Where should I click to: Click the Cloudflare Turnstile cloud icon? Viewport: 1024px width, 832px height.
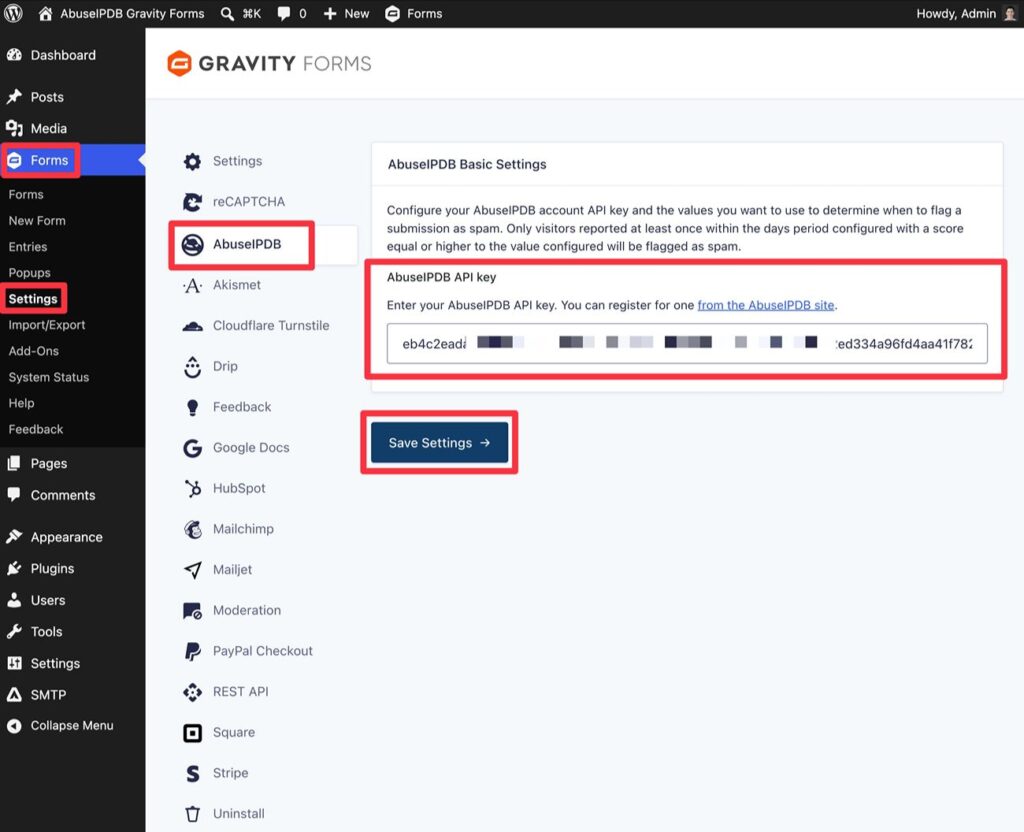pyautogui.click(x=192, y=326)
